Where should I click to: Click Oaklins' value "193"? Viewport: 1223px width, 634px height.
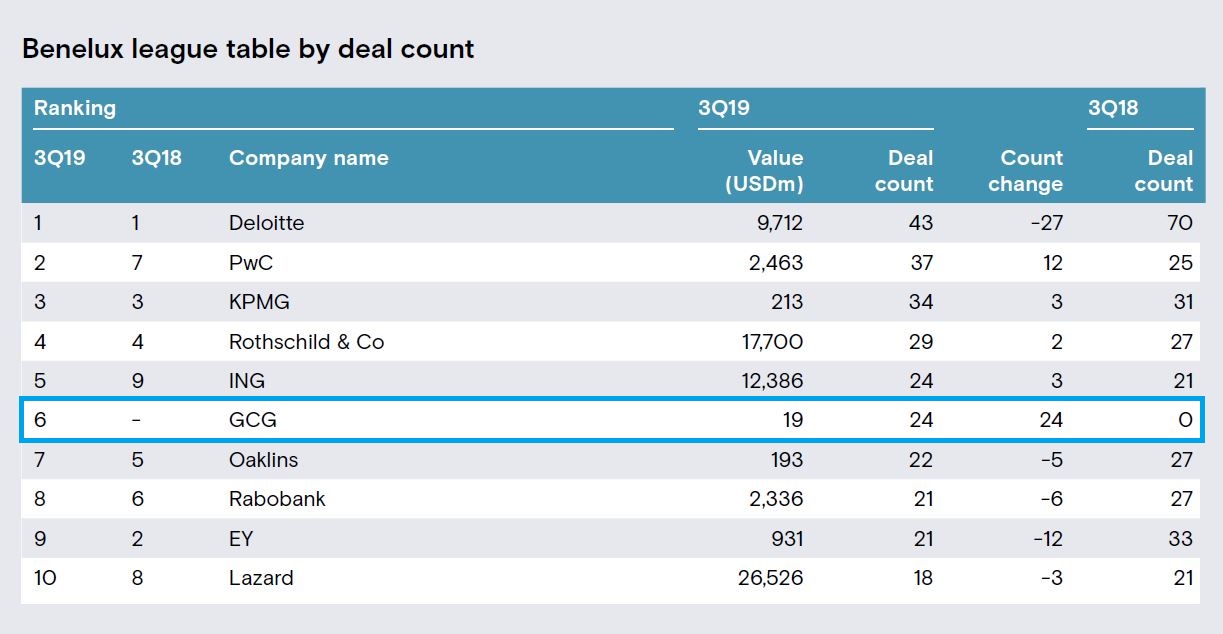coord(786,460)
